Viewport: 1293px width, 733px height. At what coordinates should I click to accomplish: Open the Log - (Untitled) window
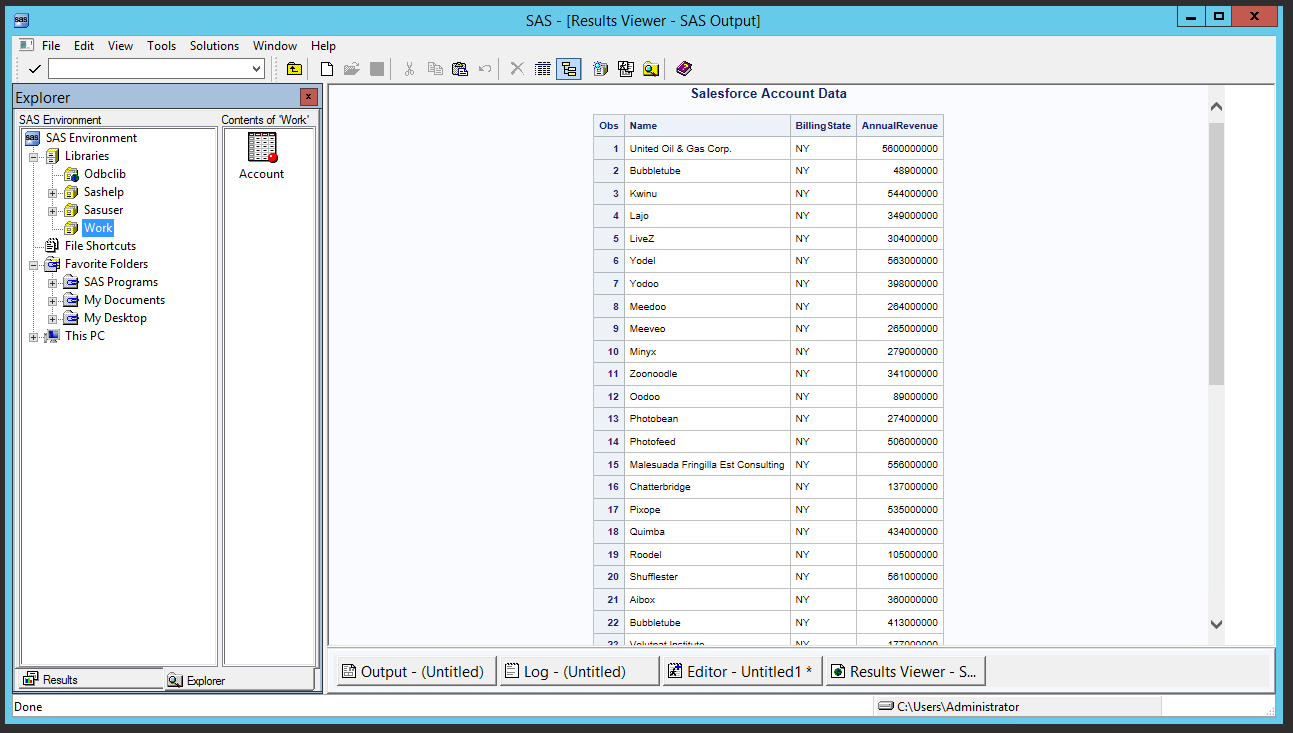coord(578,670)
